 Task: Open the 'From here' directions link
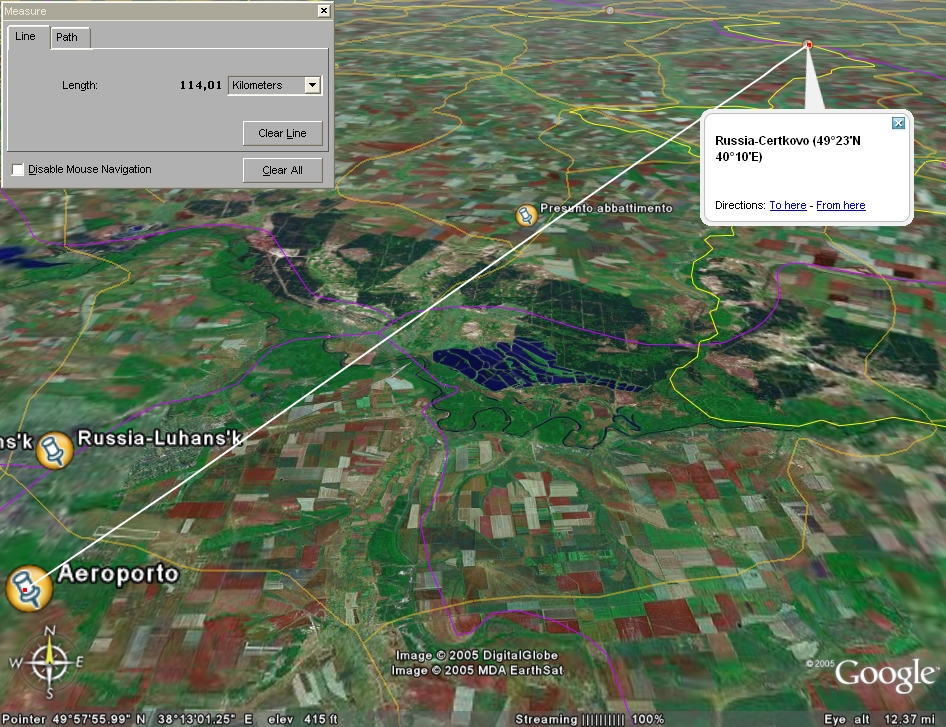tap(840, 205)
